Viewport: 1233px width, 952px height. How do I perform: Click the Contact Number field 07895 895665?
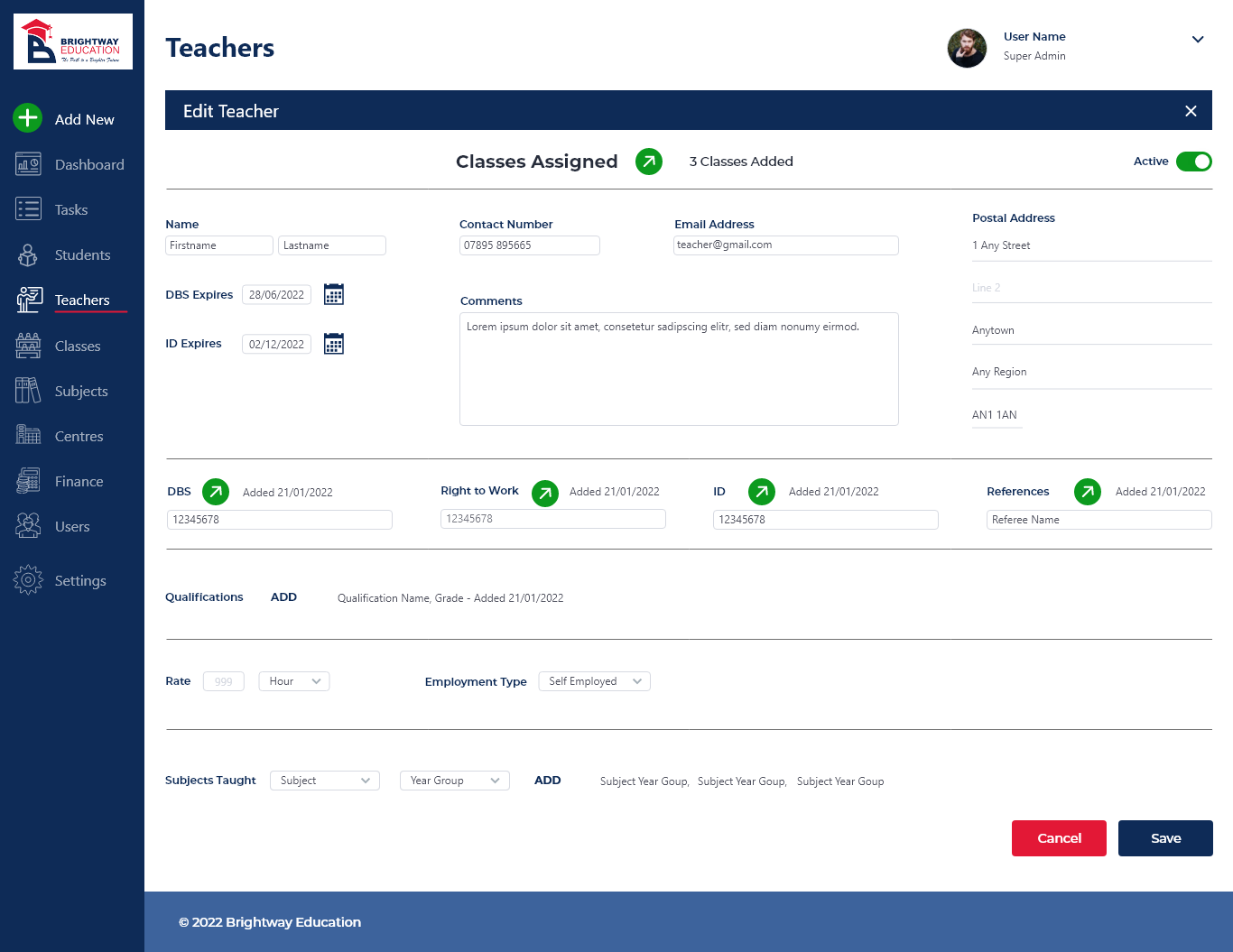(x=530, y=245)
